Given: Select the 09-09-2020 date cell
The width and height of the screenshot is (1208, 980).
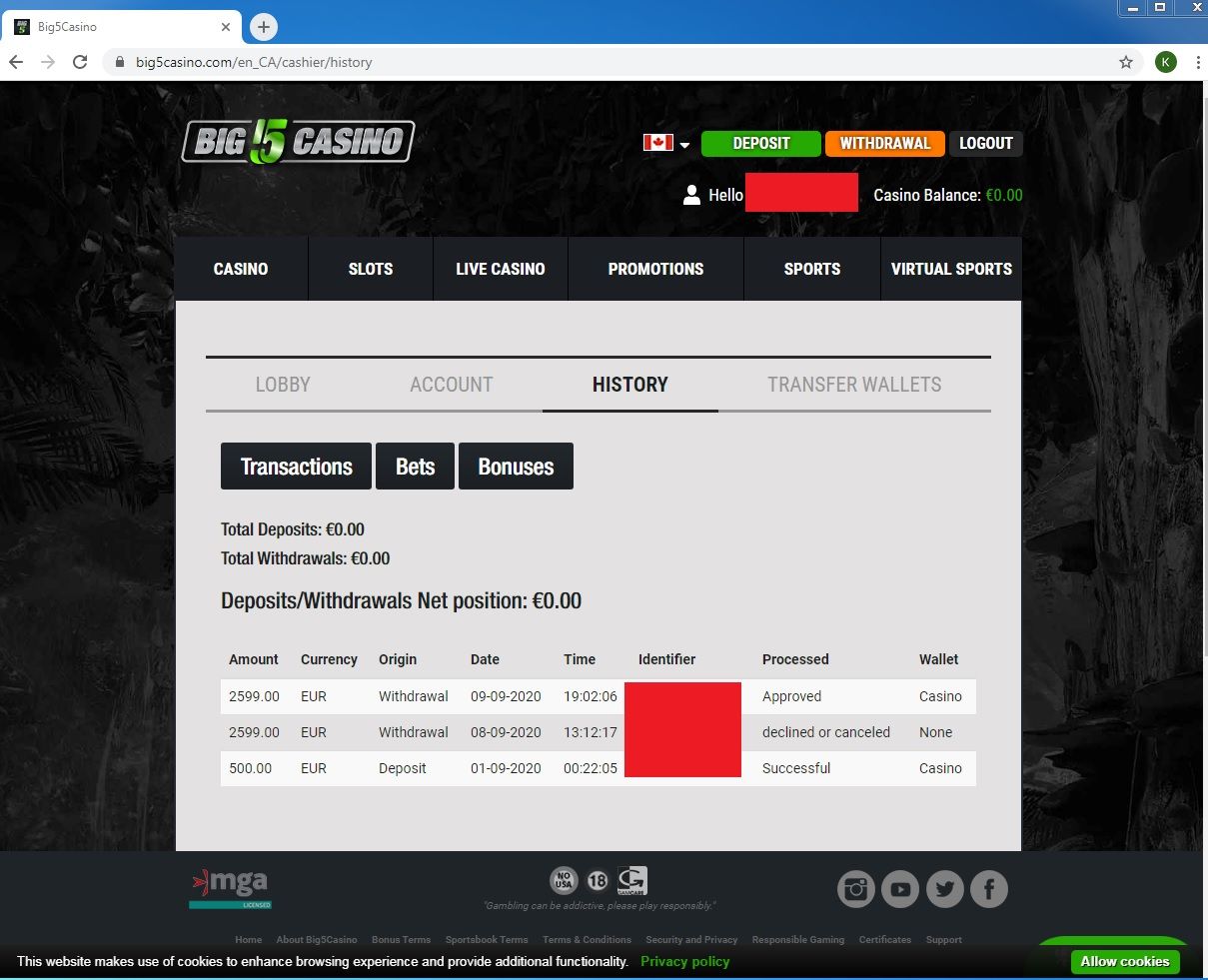Looking at the screenshot, I should click(x=506, y=696).
